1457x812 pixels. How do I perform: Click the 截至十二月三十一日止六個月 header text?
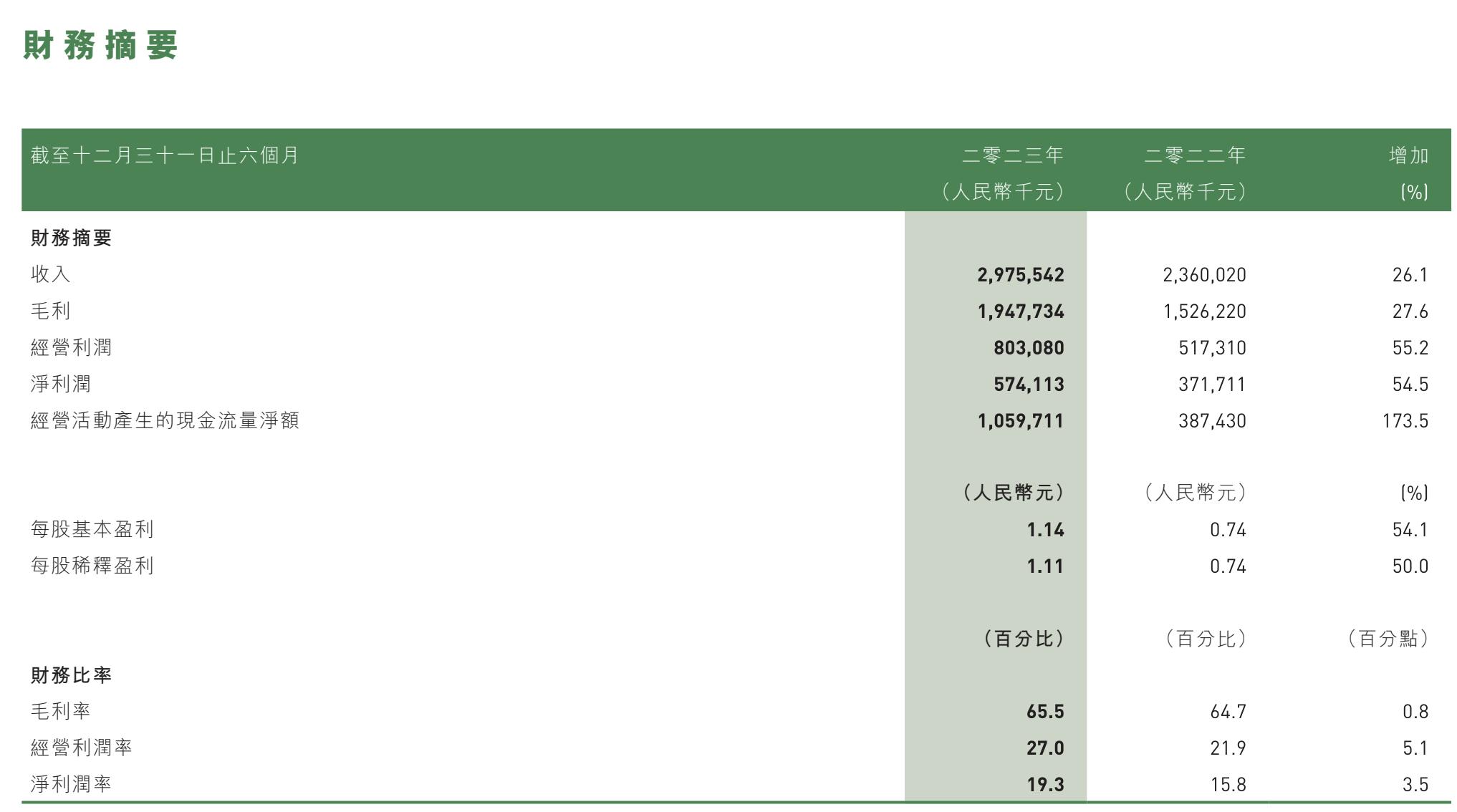point(165,155)
